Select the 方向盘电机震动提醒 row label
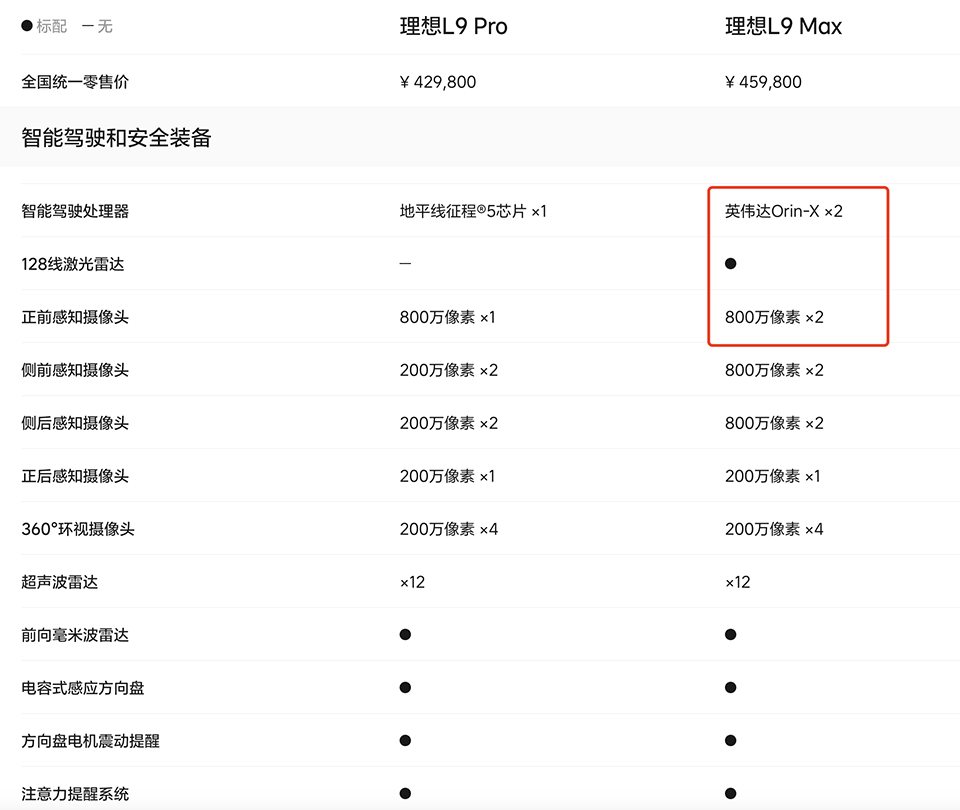Screen dimensions: 960x810 coord(91,741)
